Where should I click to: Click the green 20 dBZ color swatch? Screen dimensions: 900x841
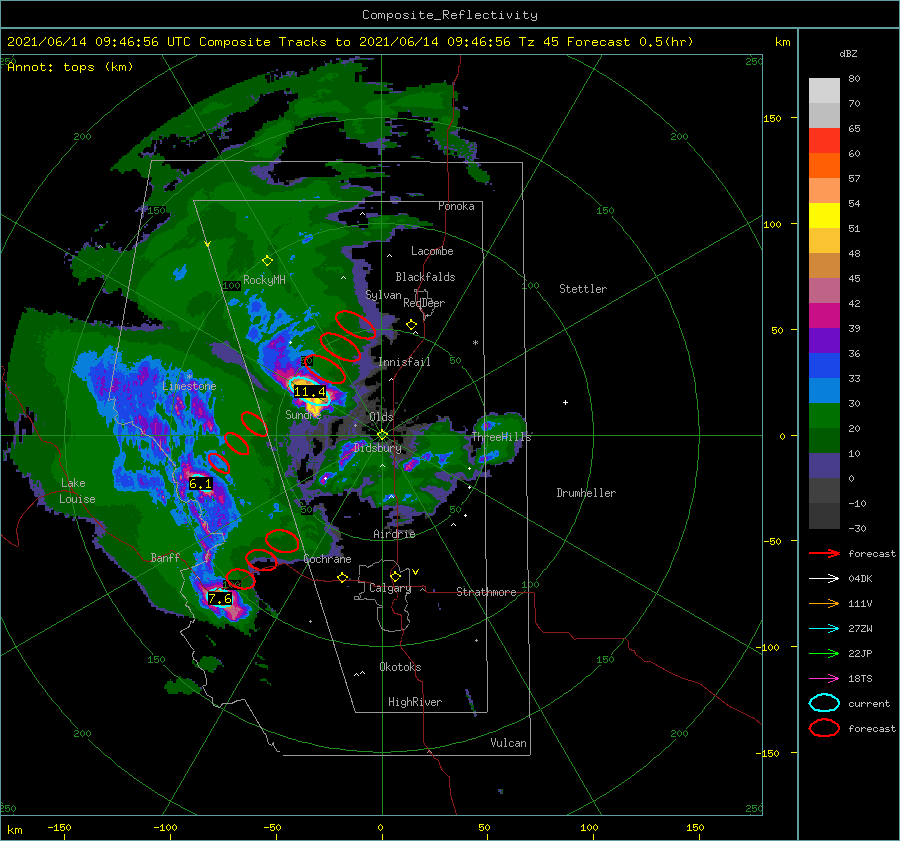824,440
